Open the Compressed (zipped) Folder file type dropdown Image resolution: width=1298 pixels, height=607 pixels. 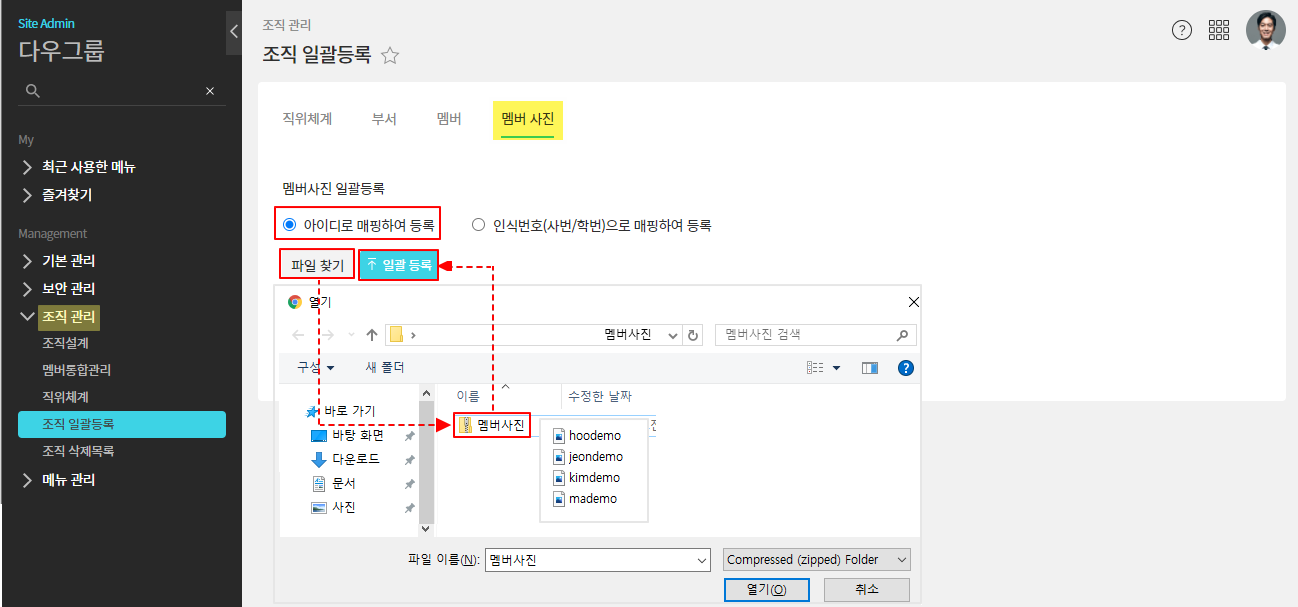[816, 560]
